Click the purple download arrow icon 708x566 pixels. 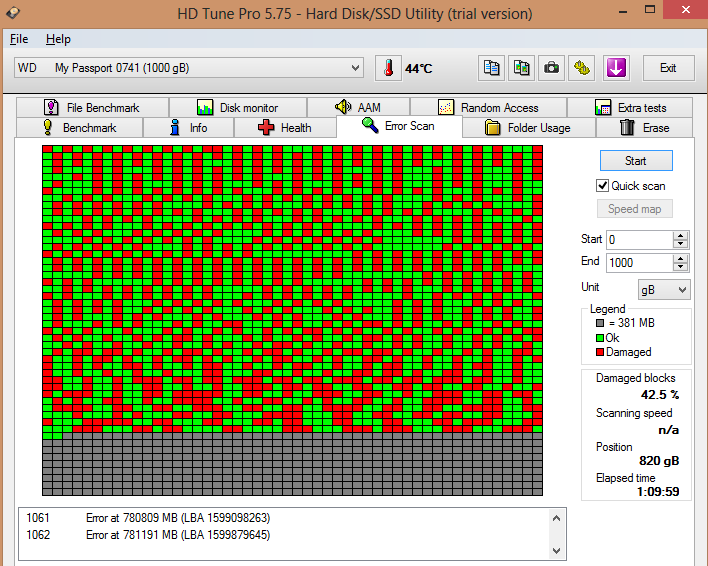[616, 68]
